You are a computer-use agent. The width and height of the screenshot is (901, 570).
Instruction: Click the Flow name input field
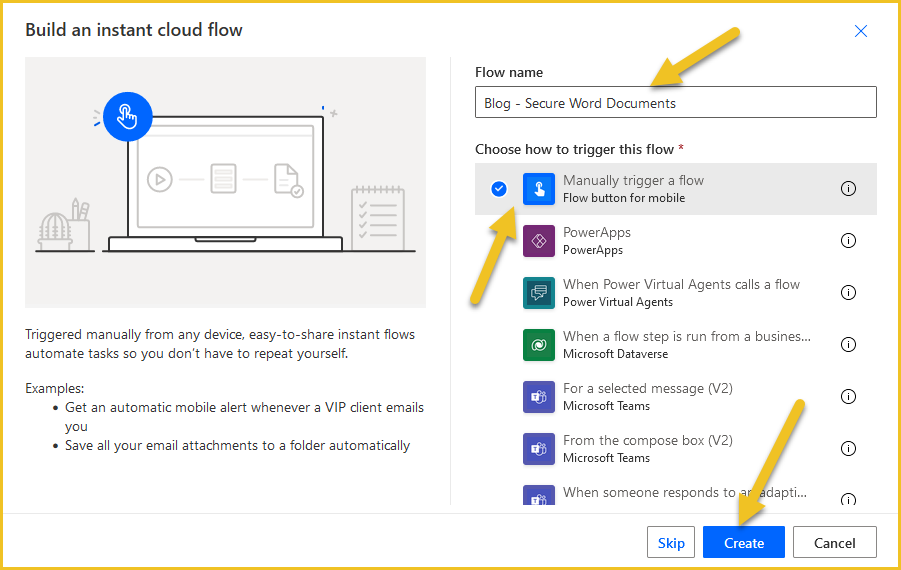[676, 102]
